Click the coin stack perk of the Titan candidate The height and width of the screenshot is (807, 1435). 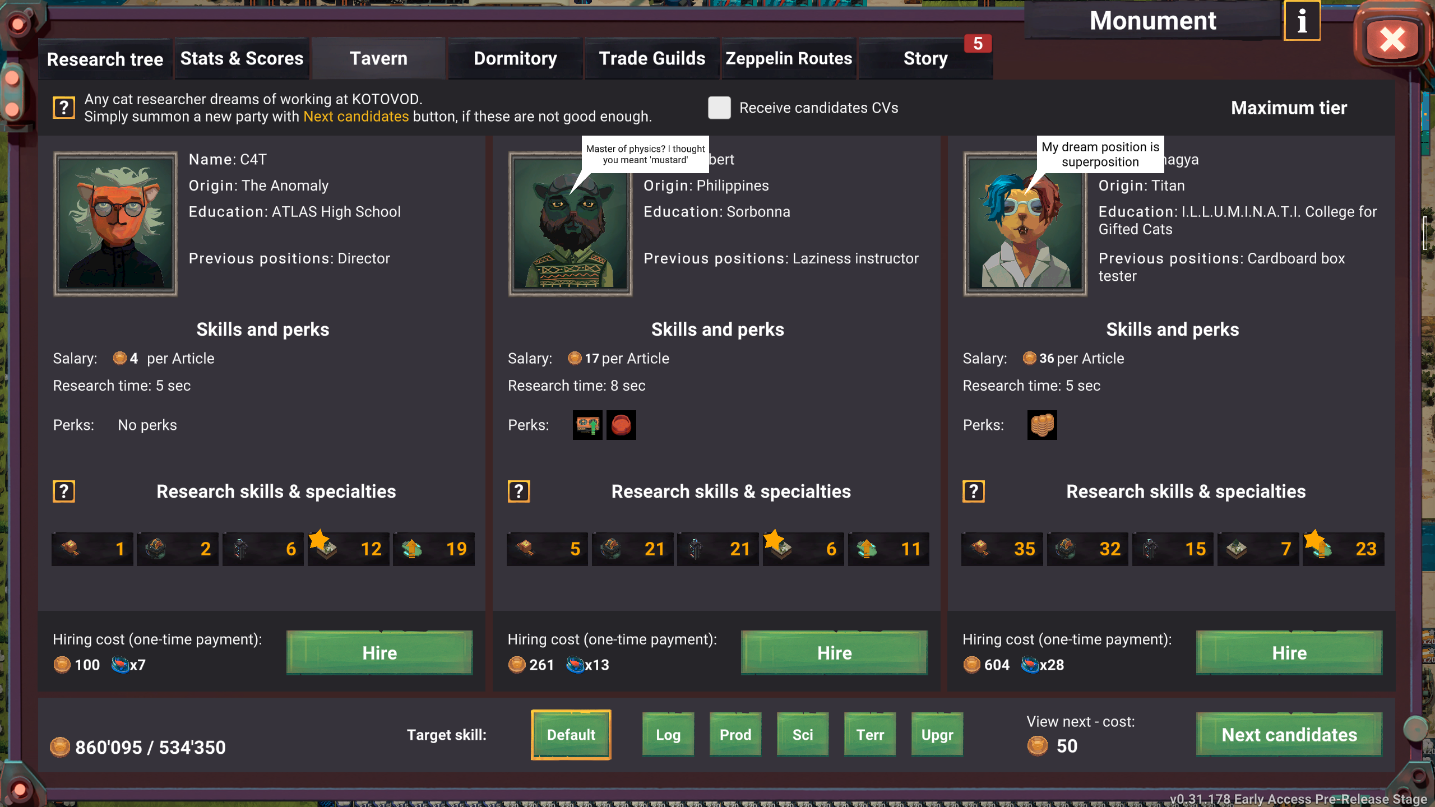(x=1042, y=425)
